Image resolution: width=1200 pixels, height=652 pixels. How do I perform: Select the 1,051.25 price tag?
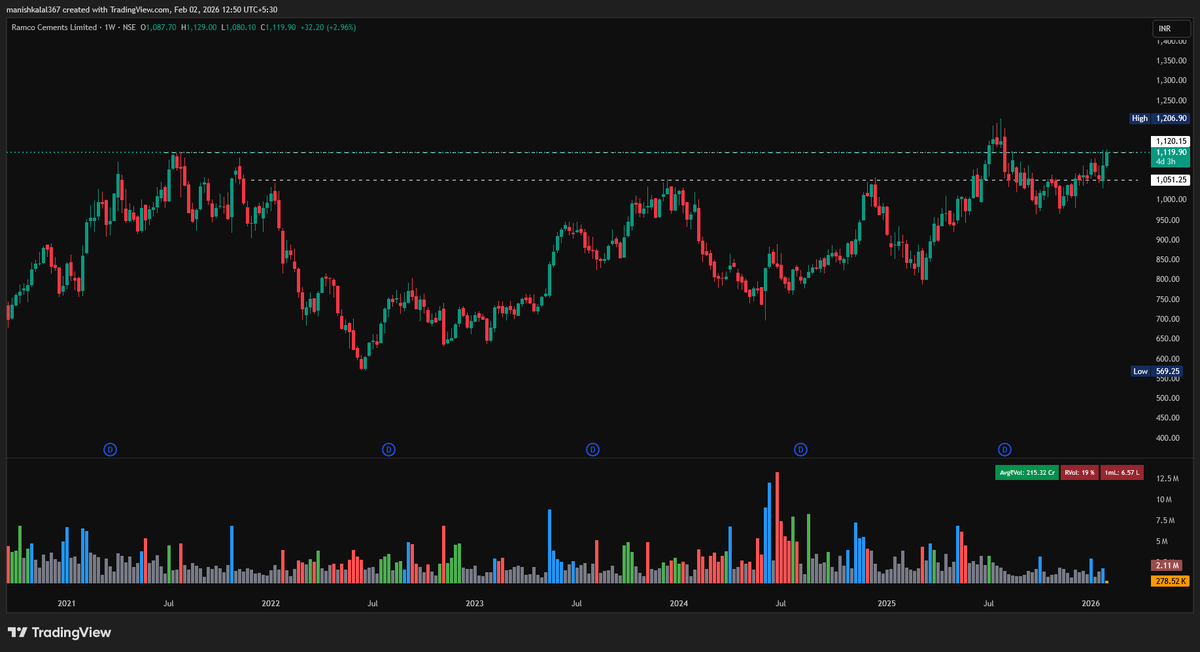point(1169,180)
